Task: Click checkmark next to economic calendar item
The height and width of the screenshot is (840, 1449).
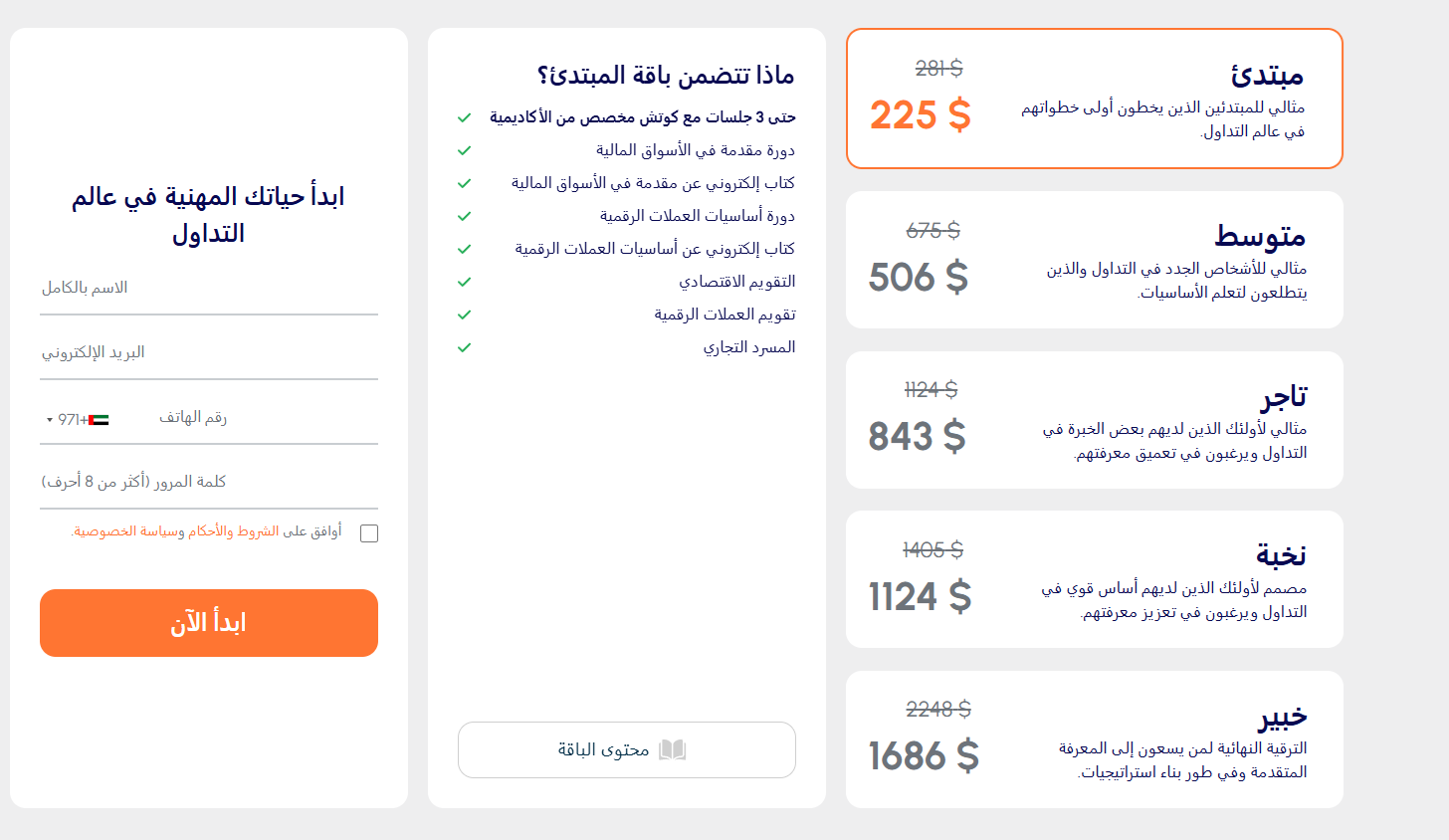Action: 464,282
